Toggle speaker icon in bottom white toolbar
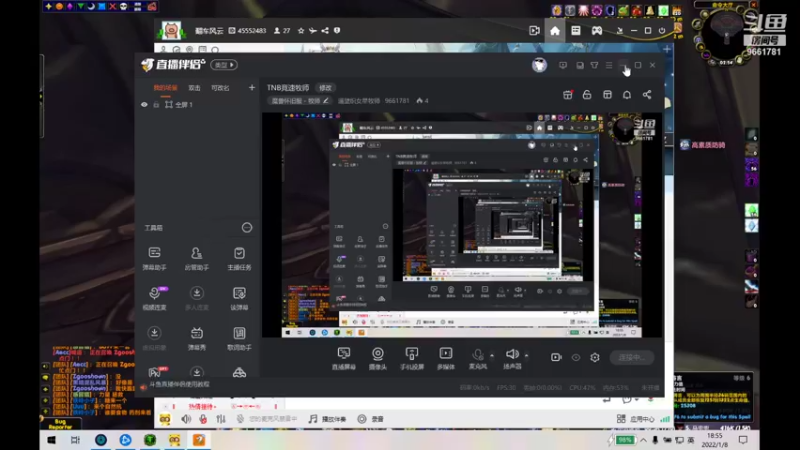The width and height of the screenshot is (800, 450). click(186, 419)
